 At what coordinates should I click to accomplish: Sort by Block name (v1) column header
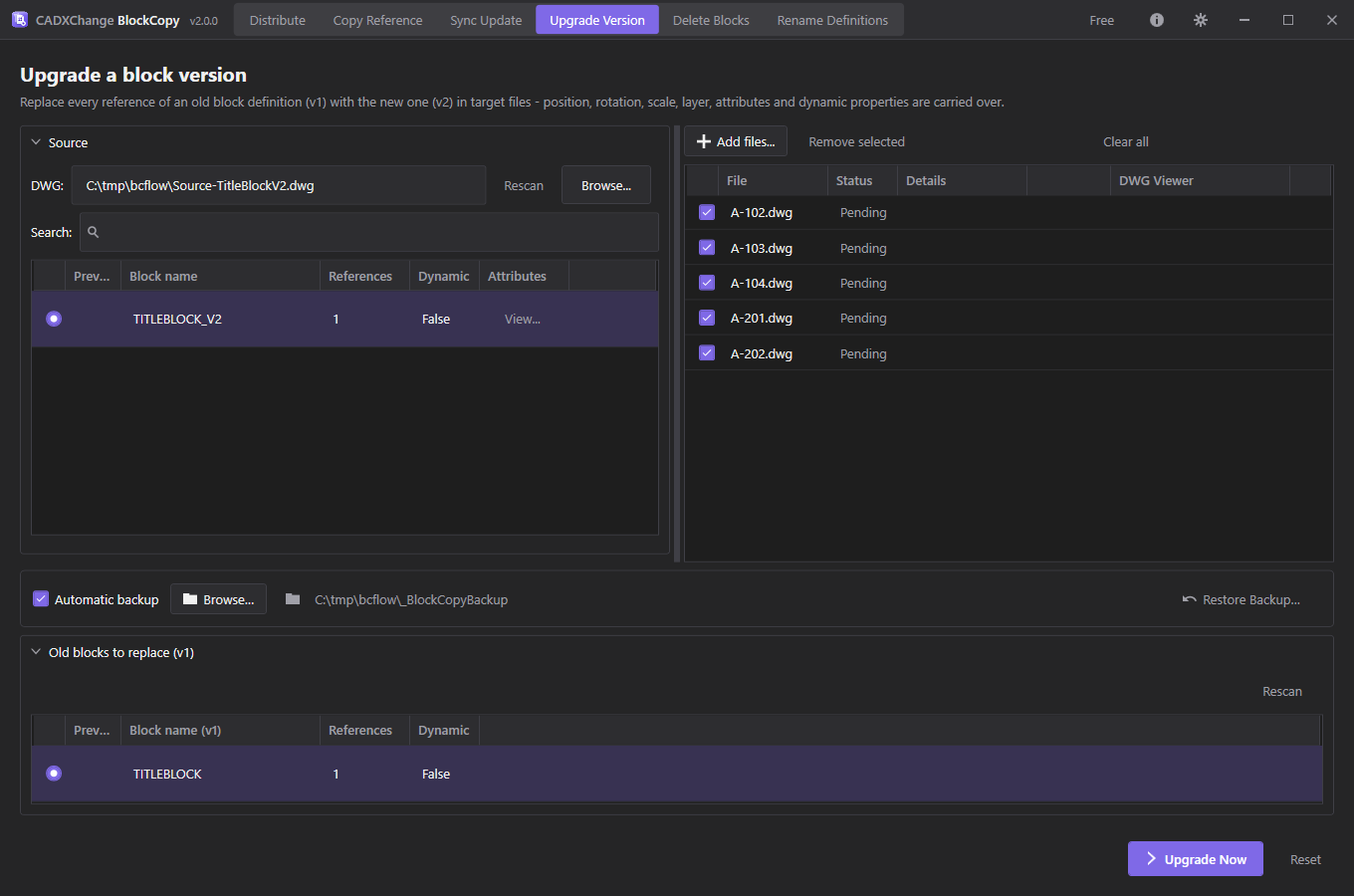click(x=220, y=730)
